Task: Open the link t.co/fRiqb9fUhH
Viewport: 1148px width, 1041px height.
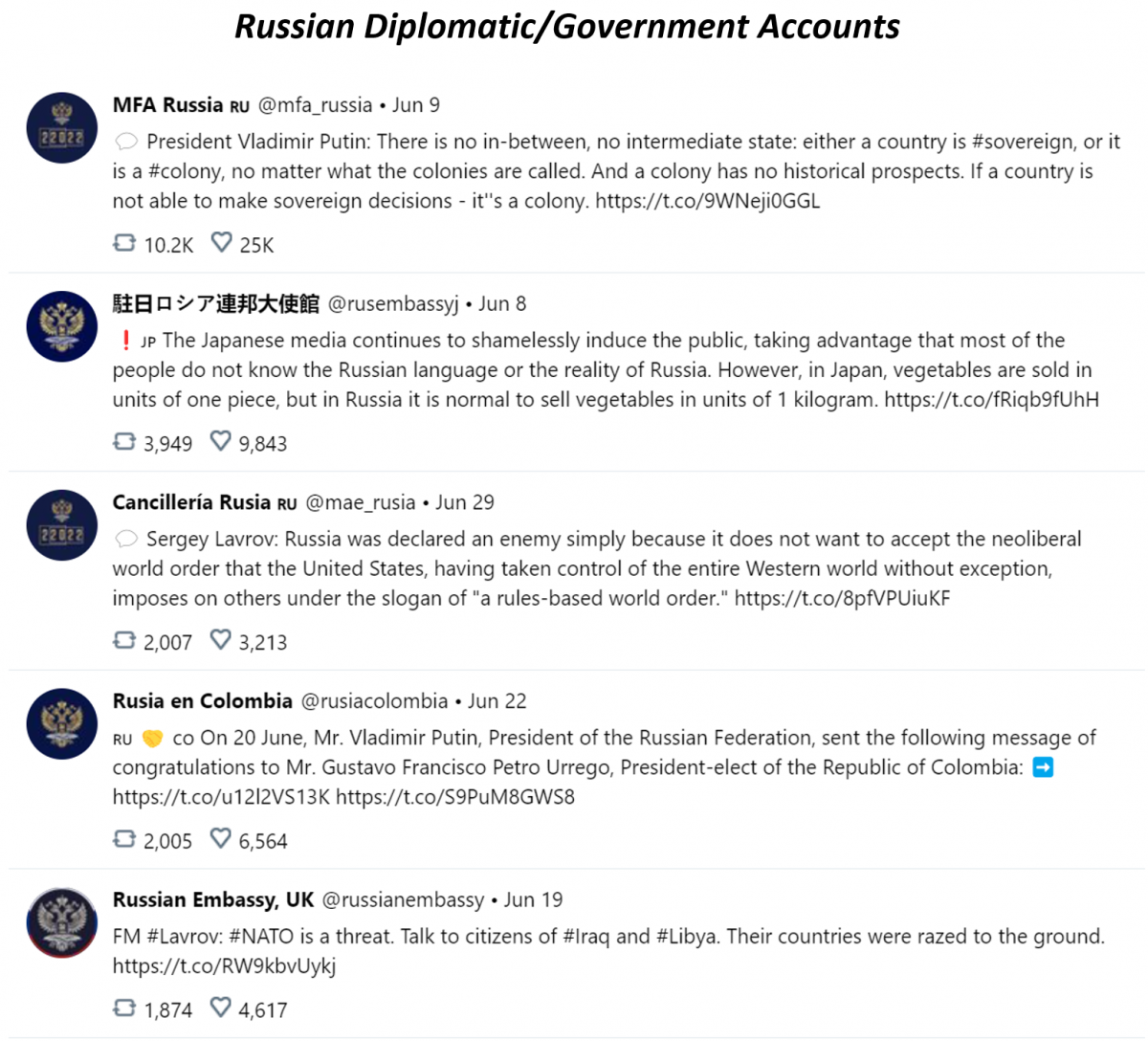Action: pos(991,400)
